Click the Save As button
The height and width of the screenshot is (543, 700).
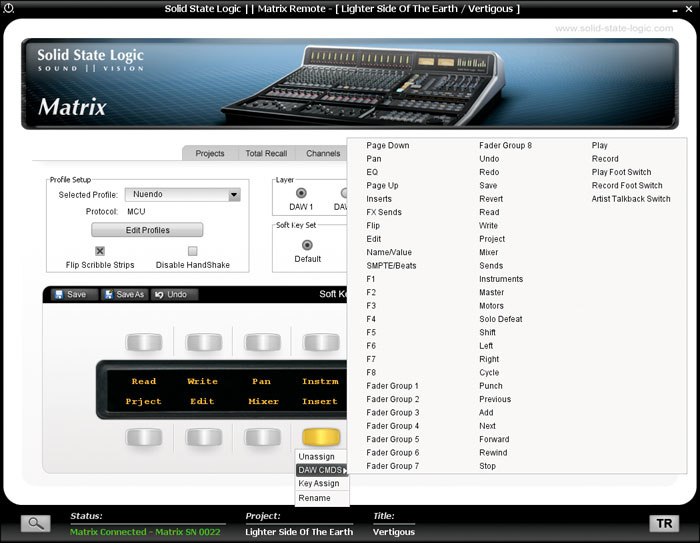point(124,295)
